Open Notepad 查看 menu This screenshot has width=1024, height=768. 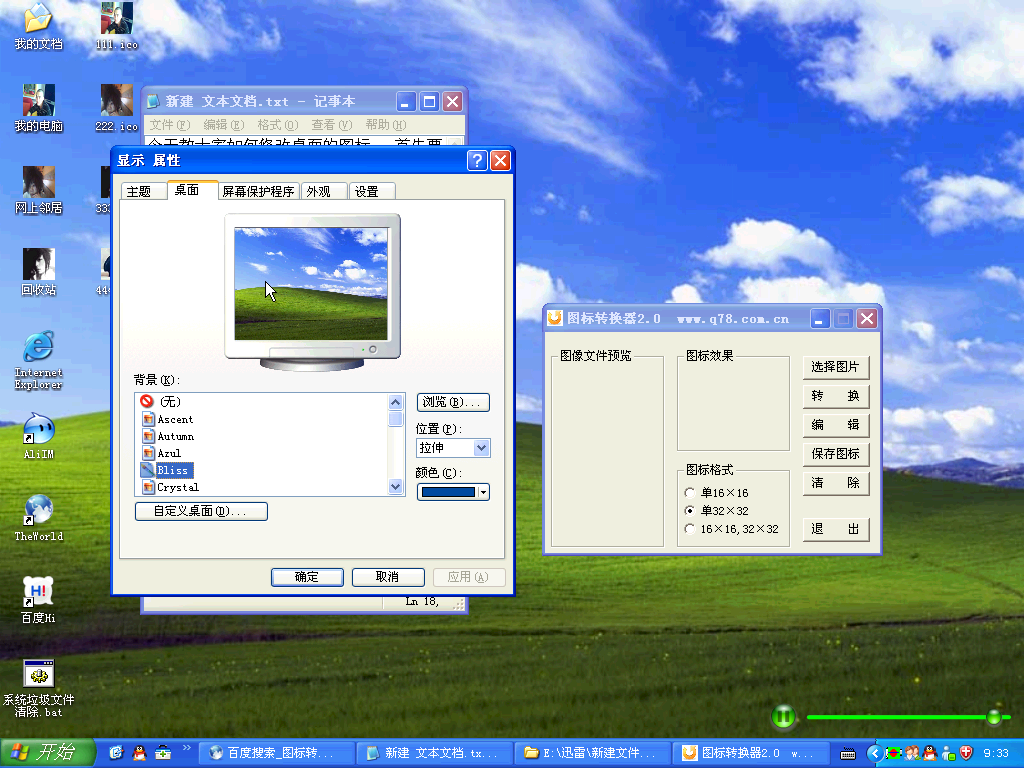(332, 125)
